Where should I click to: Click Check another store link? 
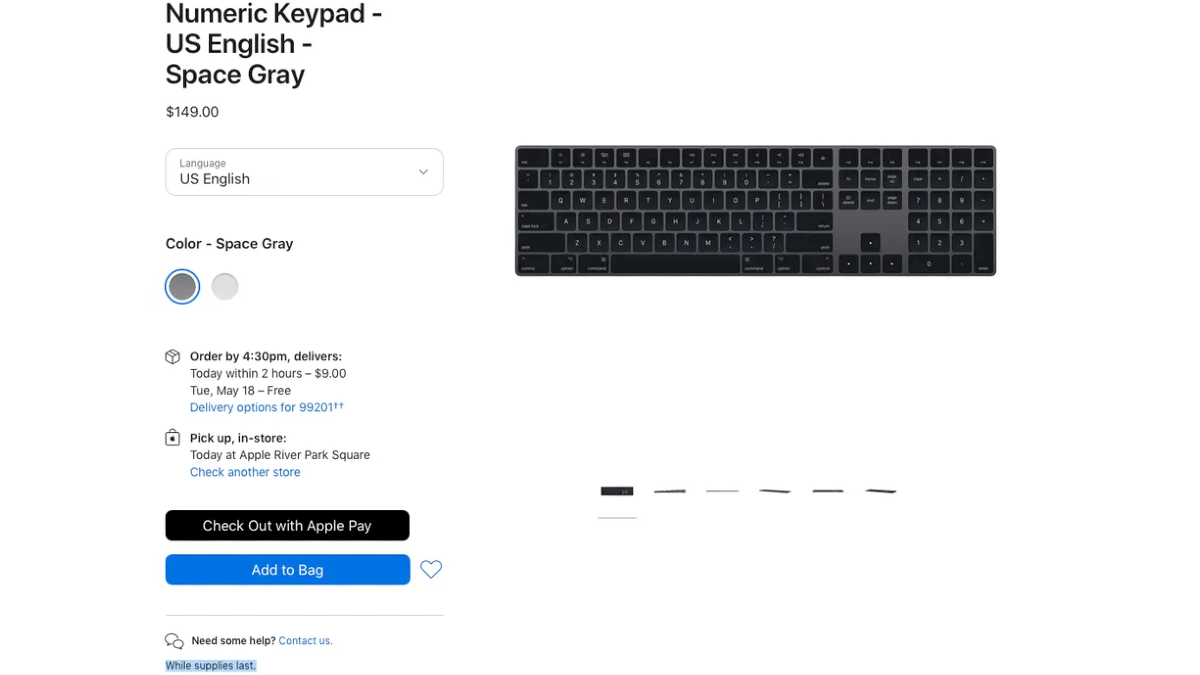pos(245,472)
